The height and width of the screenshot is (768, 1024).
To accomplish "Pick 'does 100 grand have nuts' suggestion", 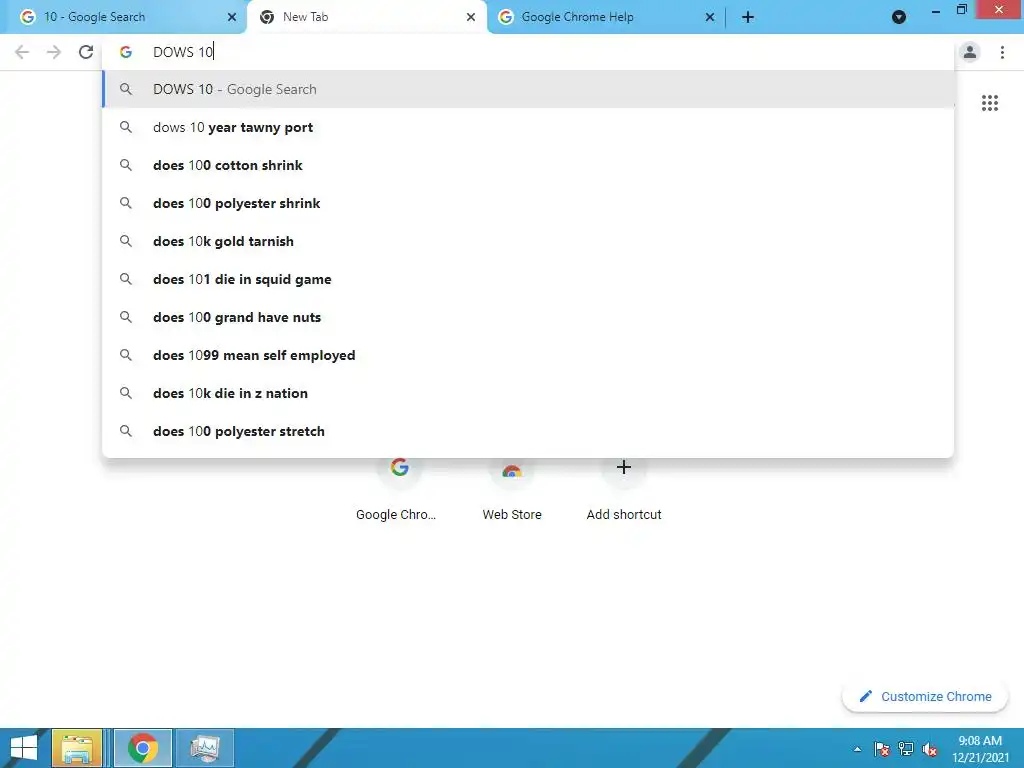I will [528, 317].
